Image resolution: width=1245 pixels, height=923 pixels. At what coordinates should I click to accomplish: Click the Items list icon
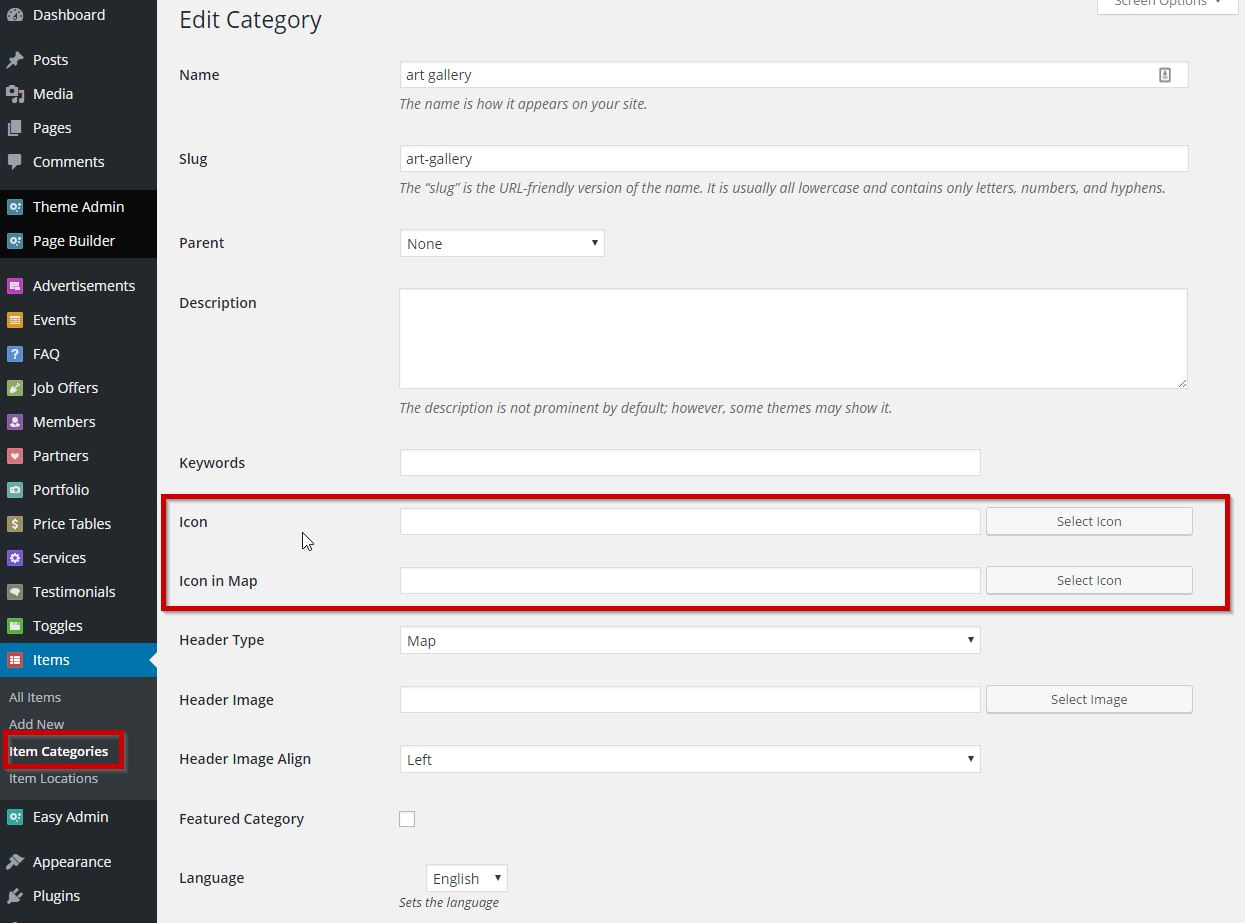coord(15,660)
